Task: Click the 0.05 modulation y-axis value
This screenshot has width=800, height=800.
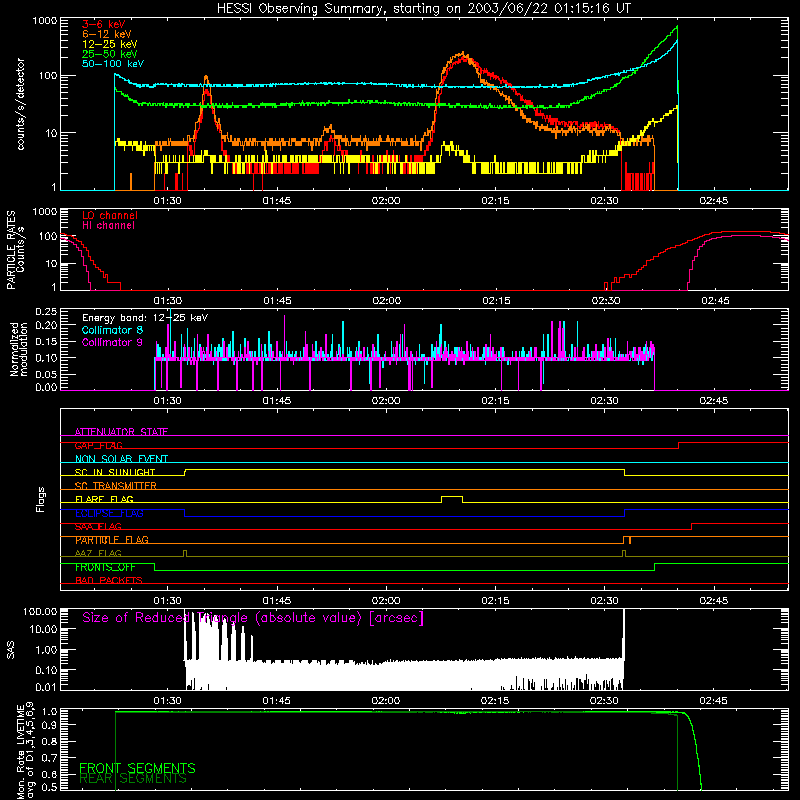Action: click(x=46, y=374)
